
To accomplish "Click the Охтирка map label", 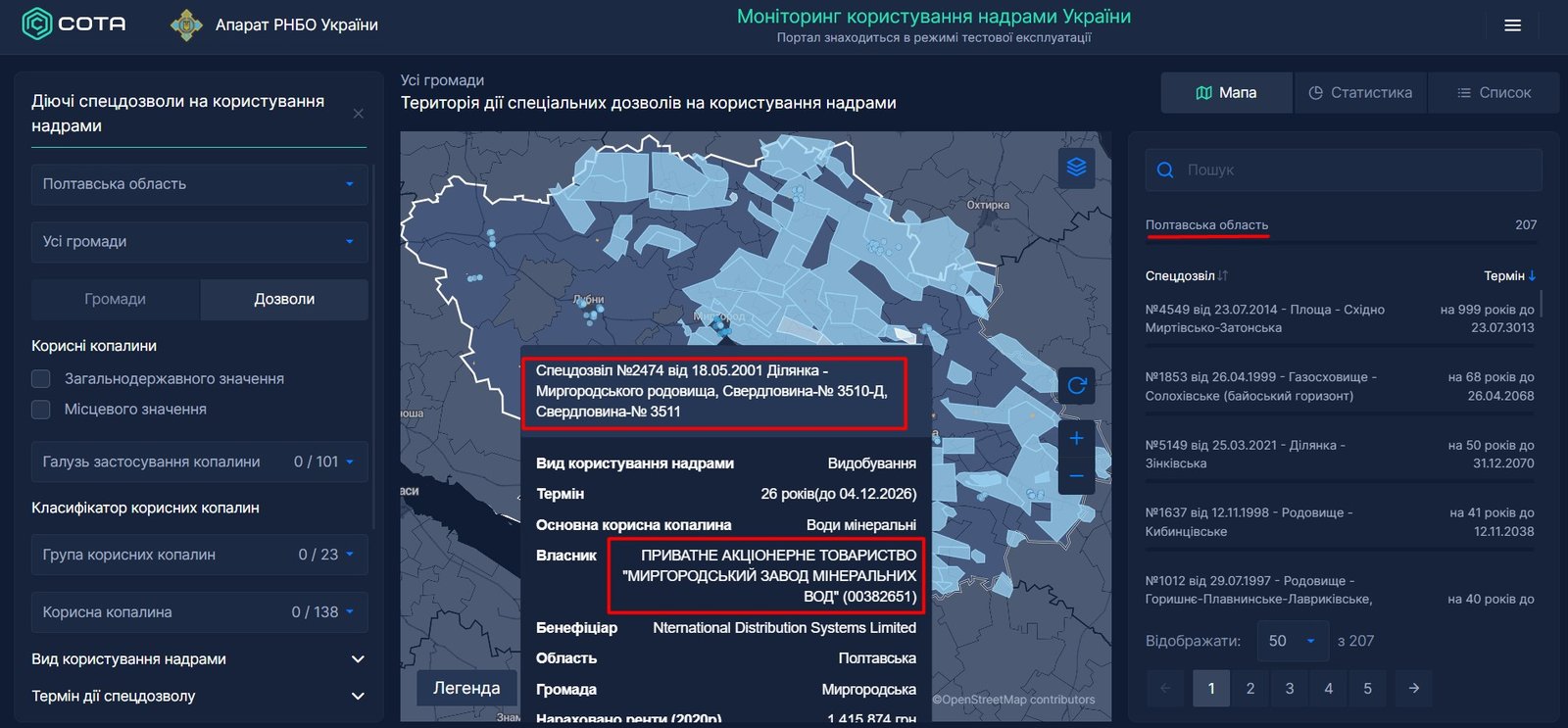I will (x=988, y=205).
